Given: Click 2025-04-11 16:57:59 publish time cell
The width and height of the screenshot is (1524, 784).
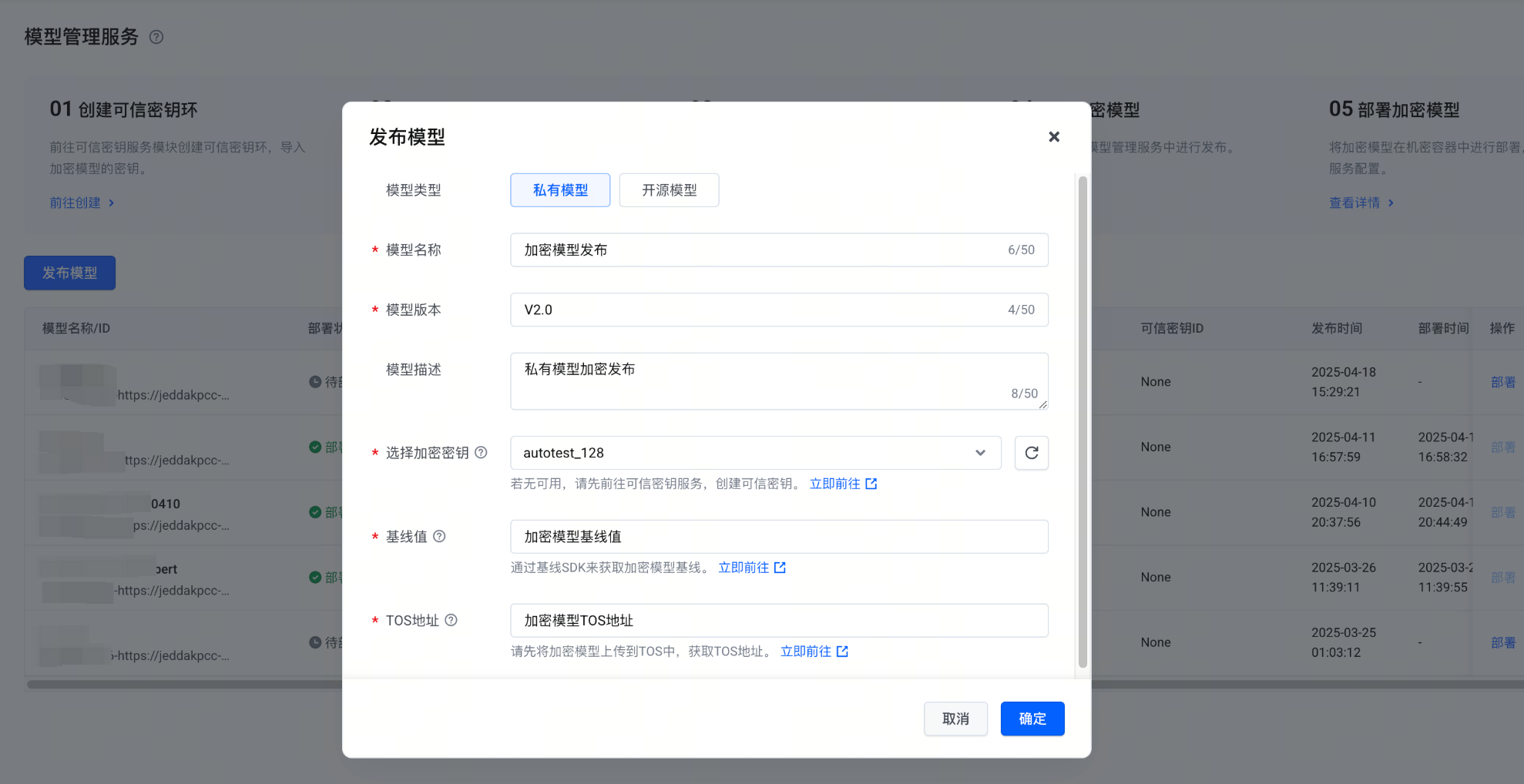Looking at the screenshot, I should [1343, 447].
